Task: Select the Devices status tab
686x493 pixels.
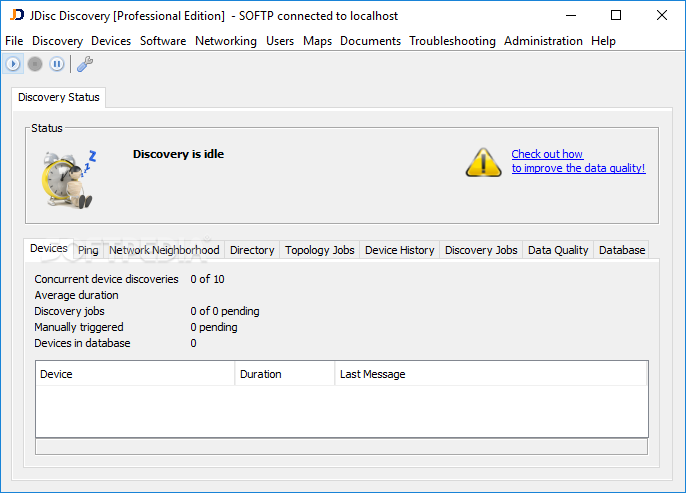Action: pyautogui.click(x=49, y=248)
